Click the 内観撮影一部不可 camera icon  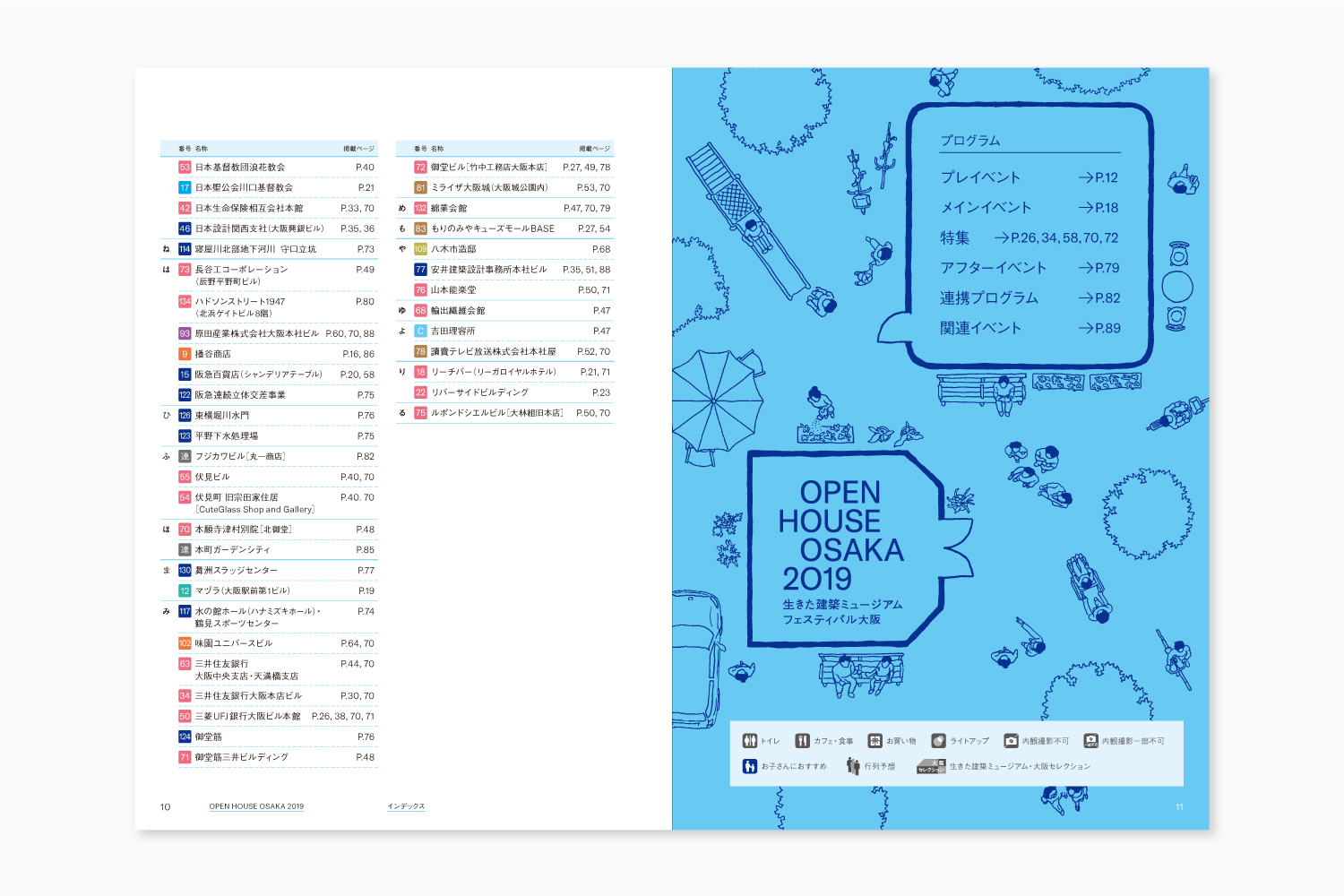(1090, 741)
